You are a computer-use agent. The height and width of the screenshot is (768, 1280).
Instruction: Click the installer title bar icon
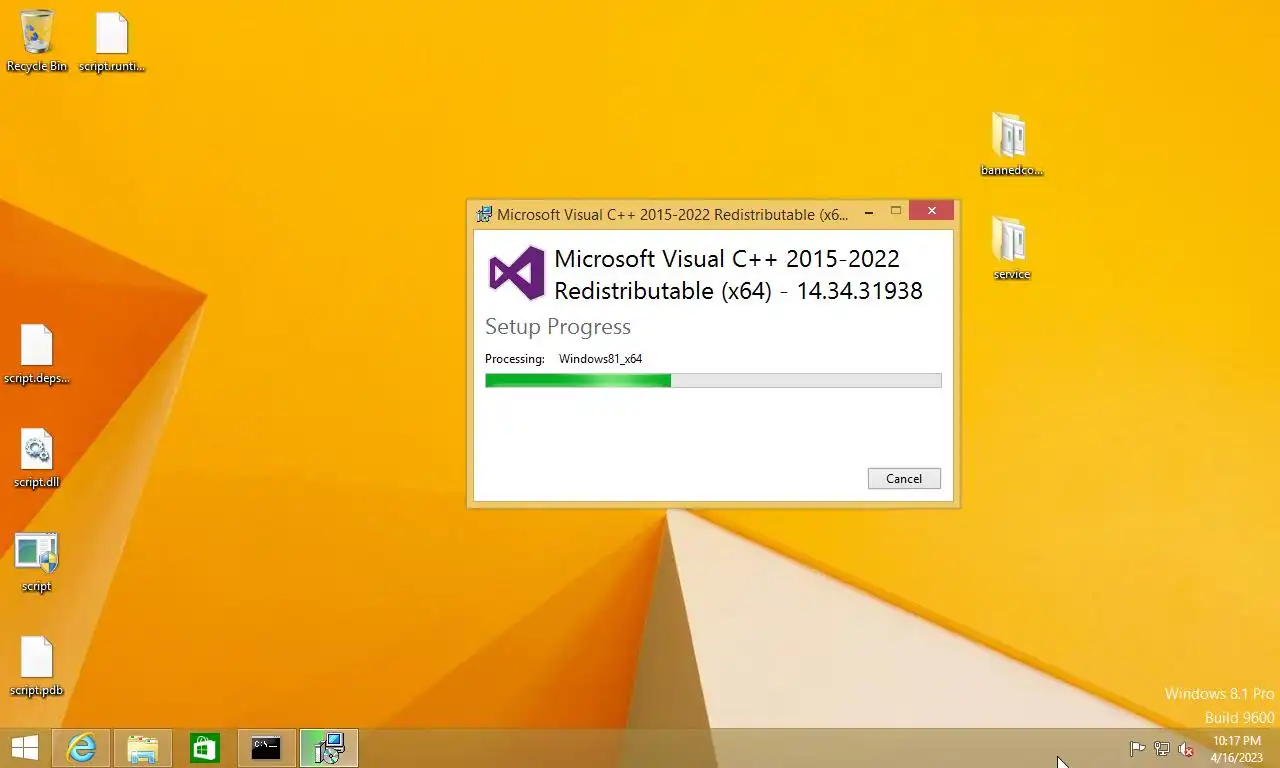point(484,214)
